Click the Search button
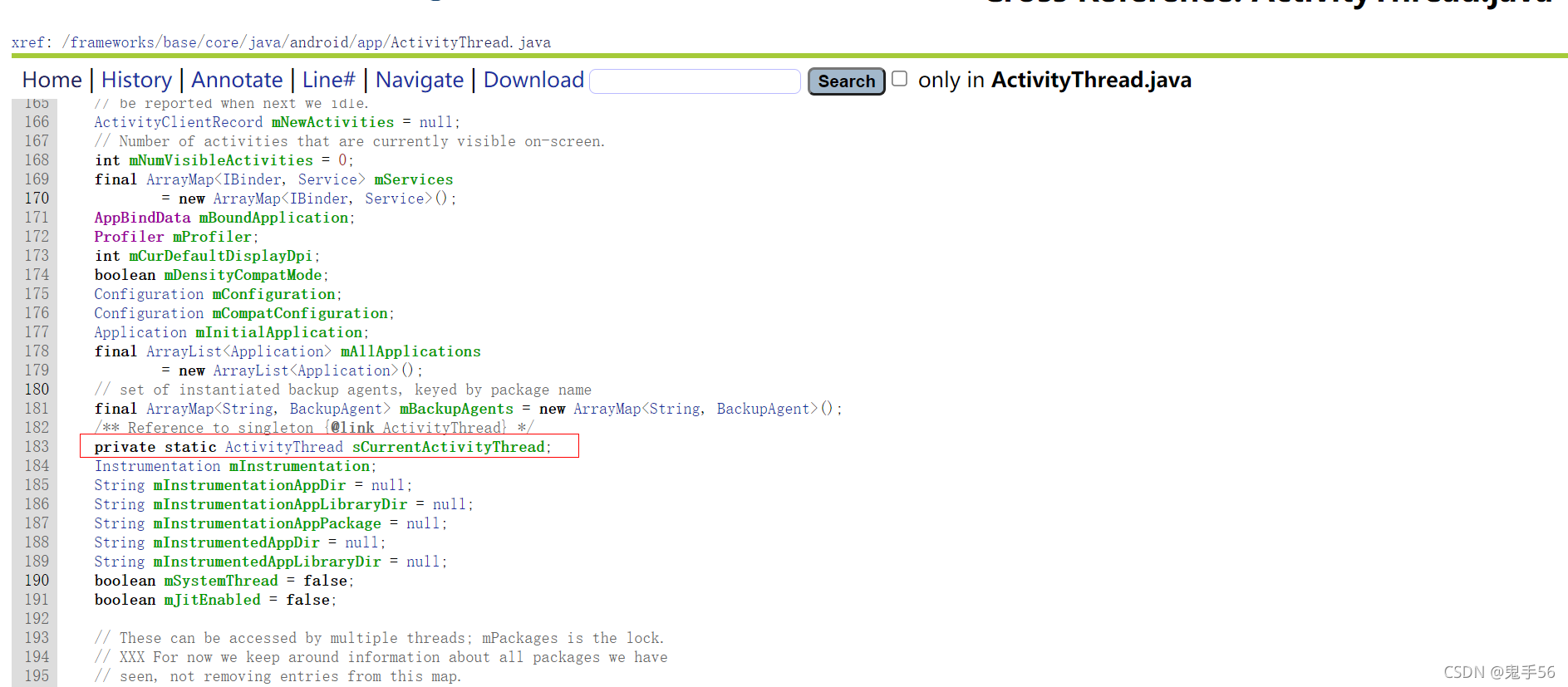The image size is (1568, 687). tap(846, 81)
